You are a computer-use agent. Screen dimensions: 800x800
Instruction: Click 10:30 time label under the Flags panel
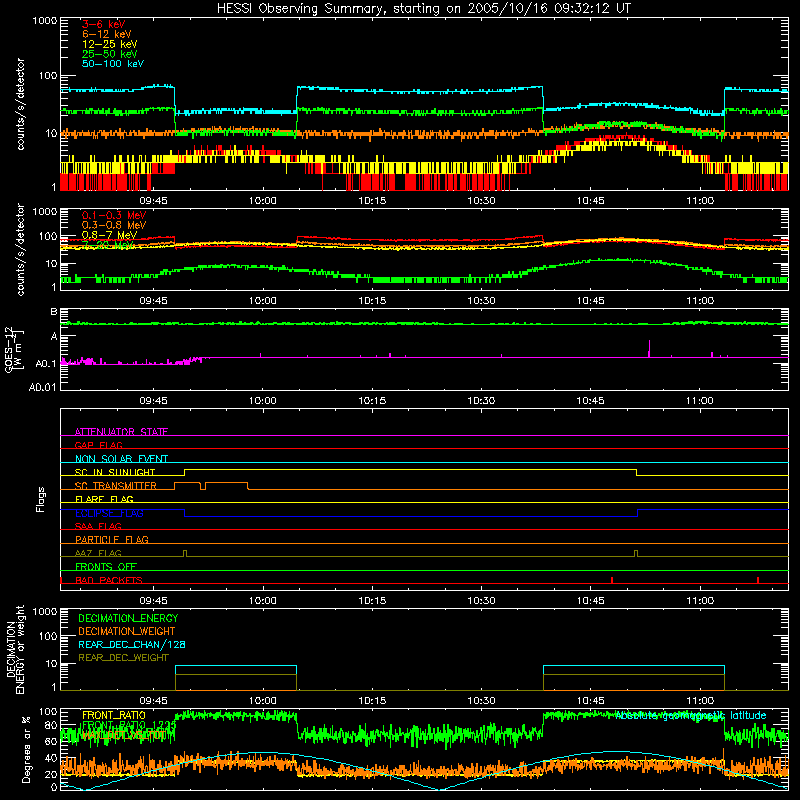tap(481, 601)
